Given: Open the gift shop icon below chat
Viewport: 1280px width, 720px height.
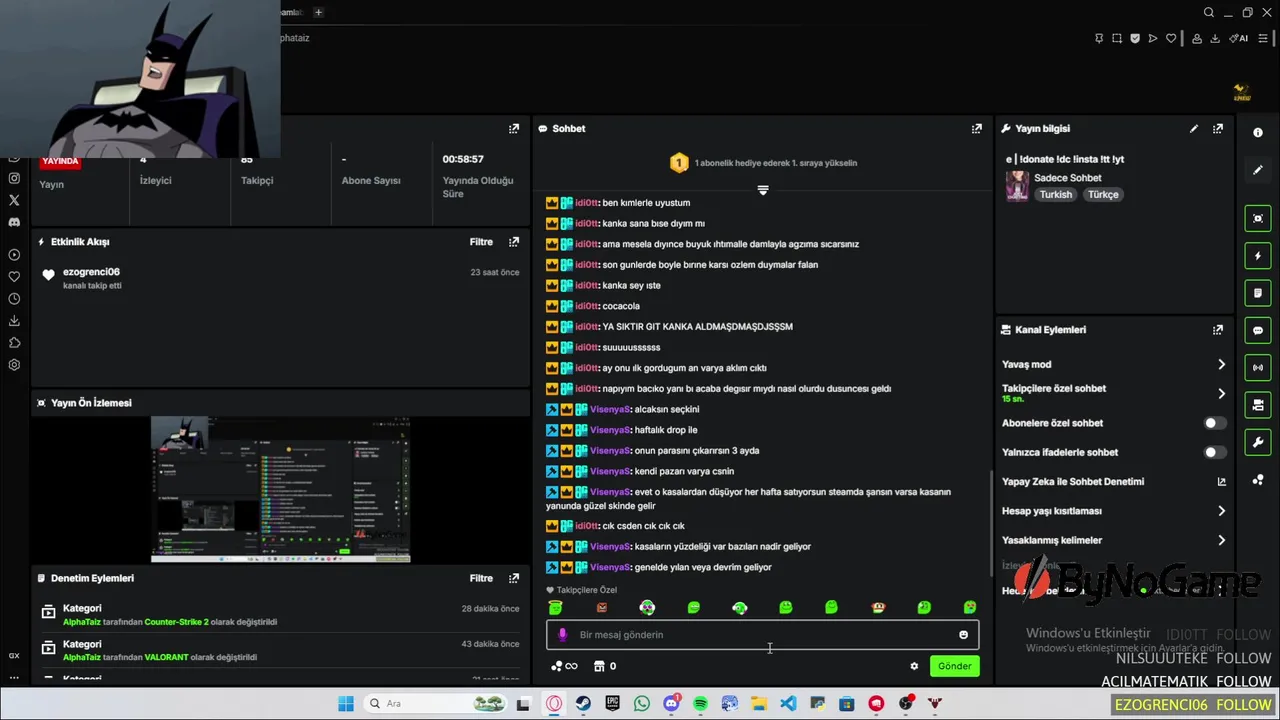Looking at the screenshot, I should (599, 666).
